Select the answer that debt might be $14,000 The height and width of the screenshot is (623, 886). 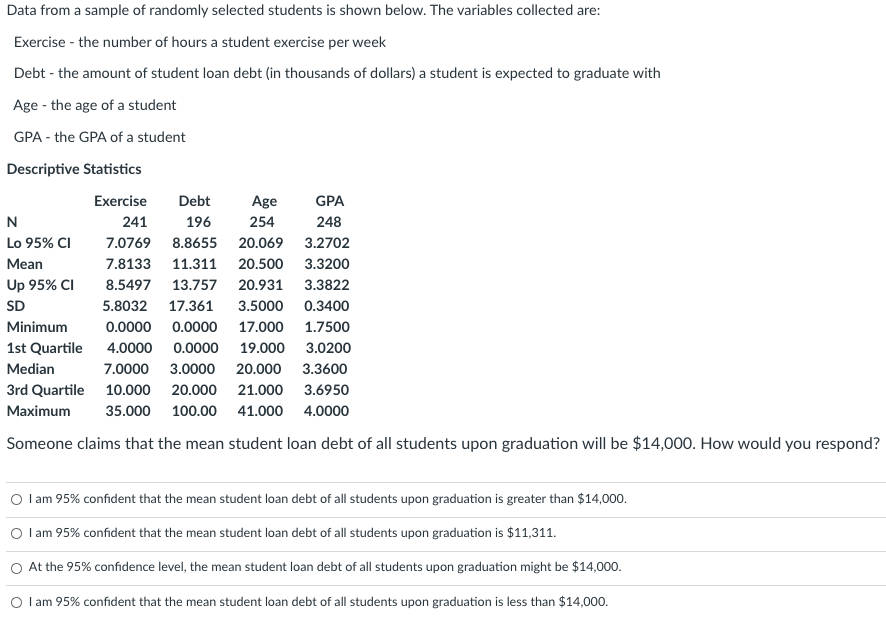point(17,567)
